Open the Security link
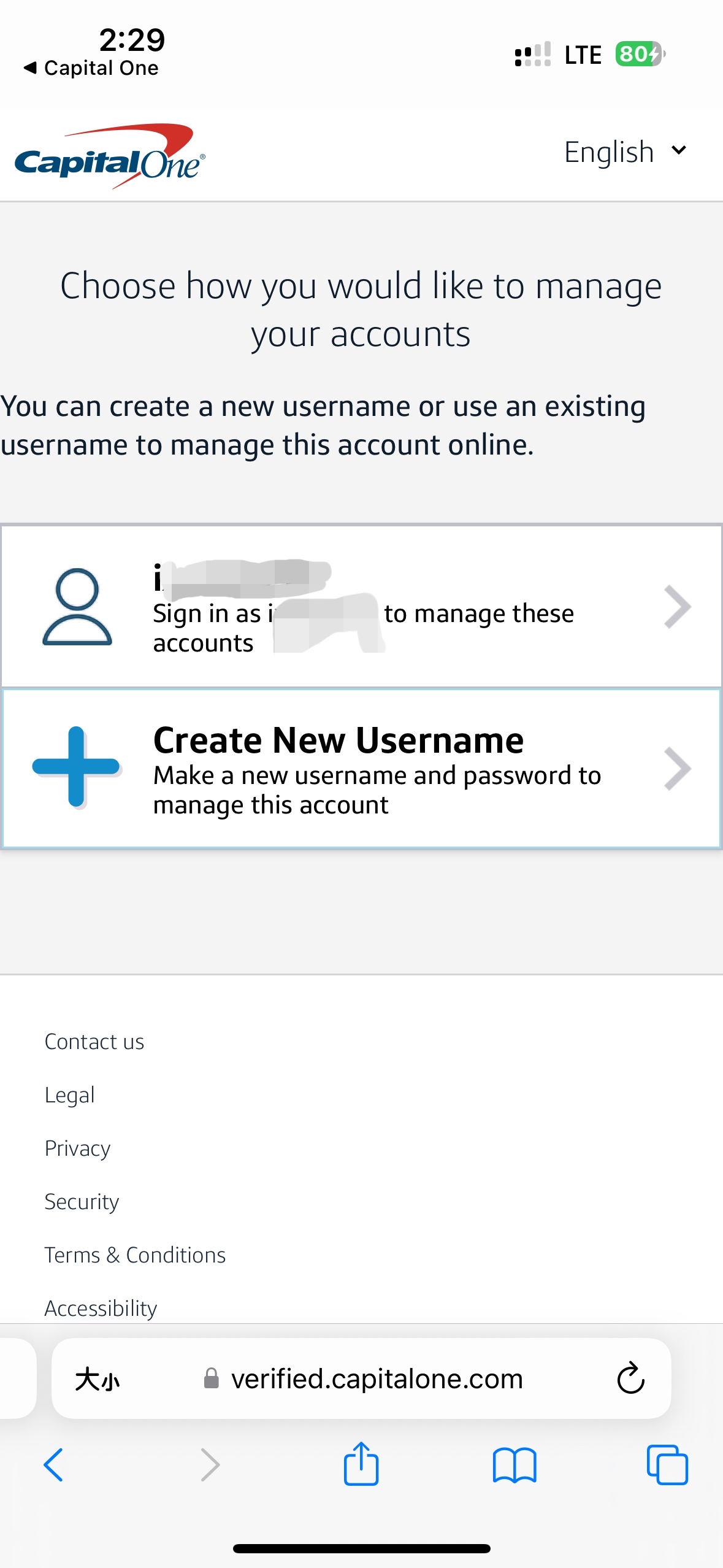Screen dimensions: 723x1568 82,1202
